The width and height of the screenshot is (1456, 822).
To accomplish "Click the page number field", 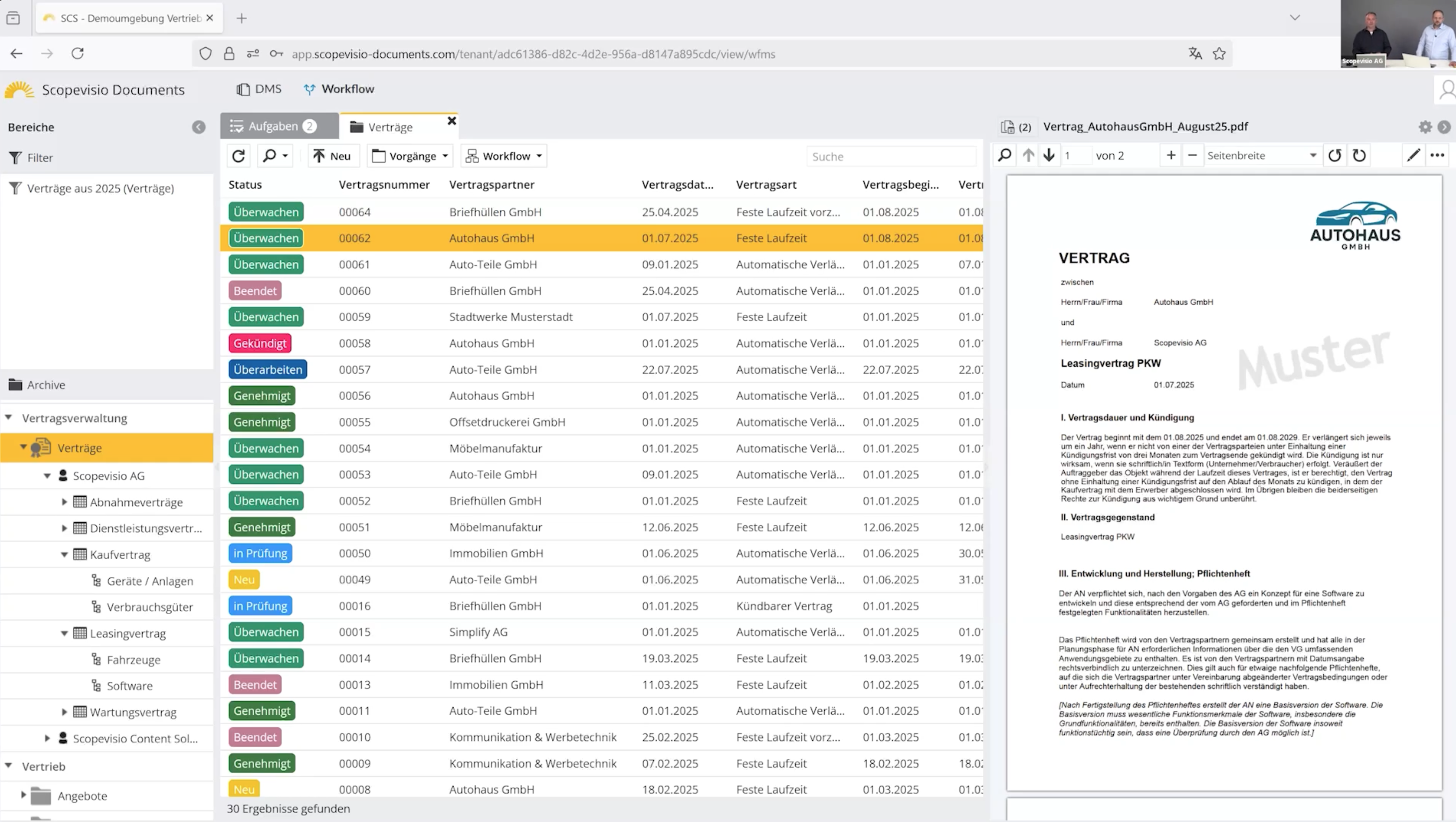I will (1075, 155).
